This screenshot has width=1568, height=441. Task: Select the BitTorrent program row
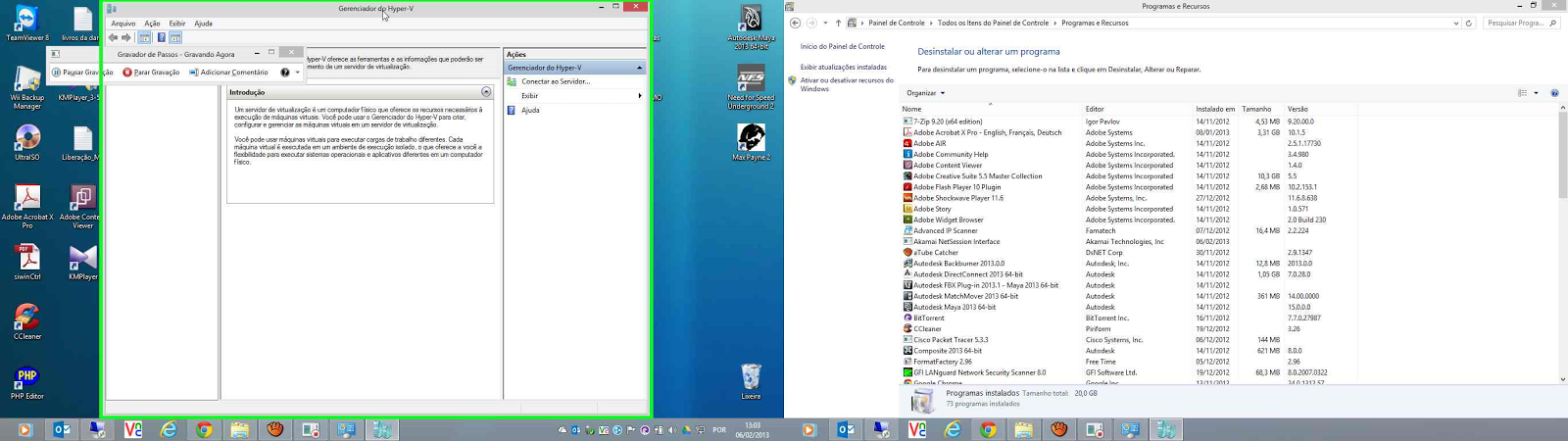tap(1127, 318)
